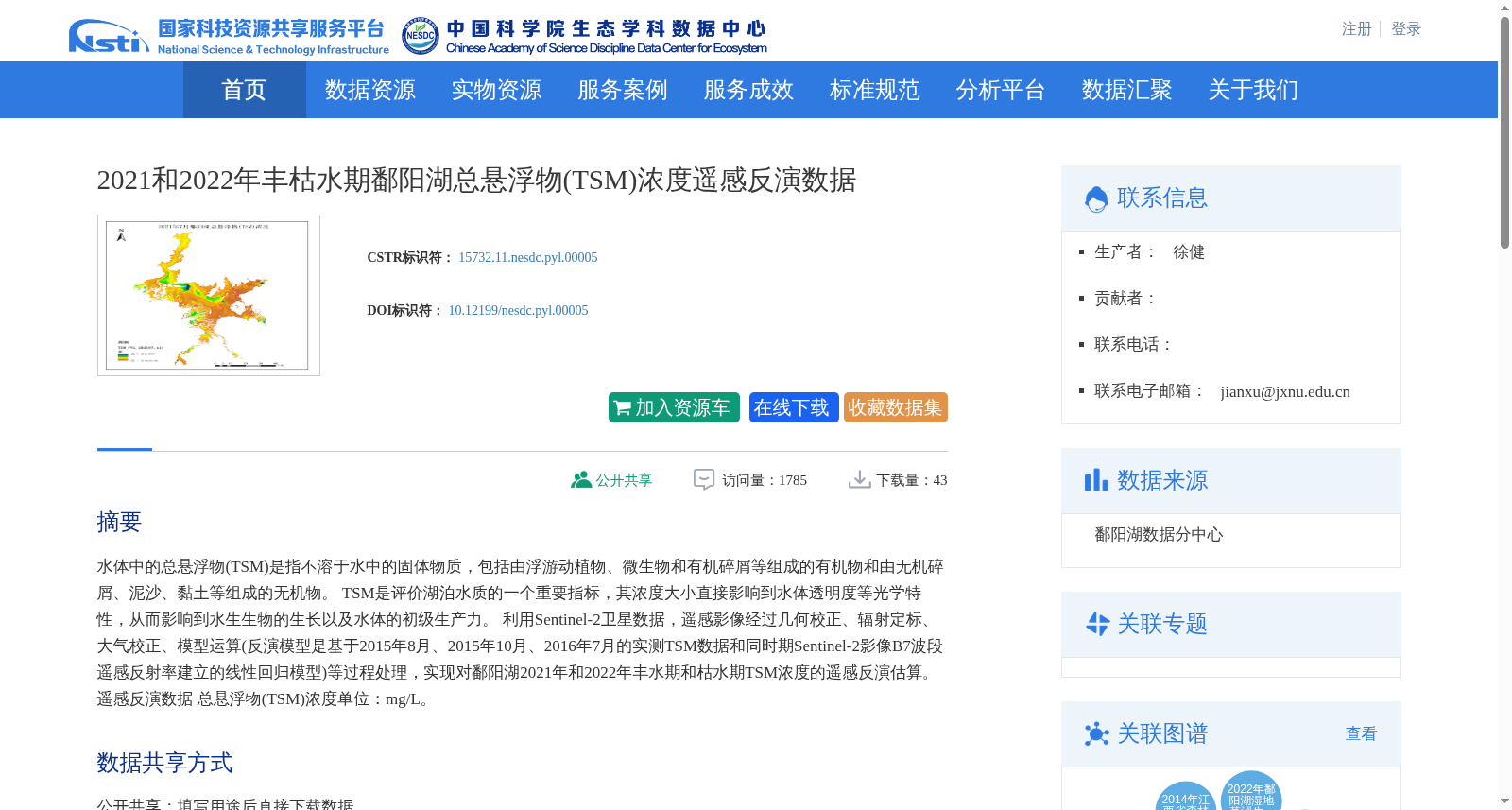The width and height of the screenshot is (1512, 810).
Task: Click the producer name 徐健
Action: coord(1189,251)
